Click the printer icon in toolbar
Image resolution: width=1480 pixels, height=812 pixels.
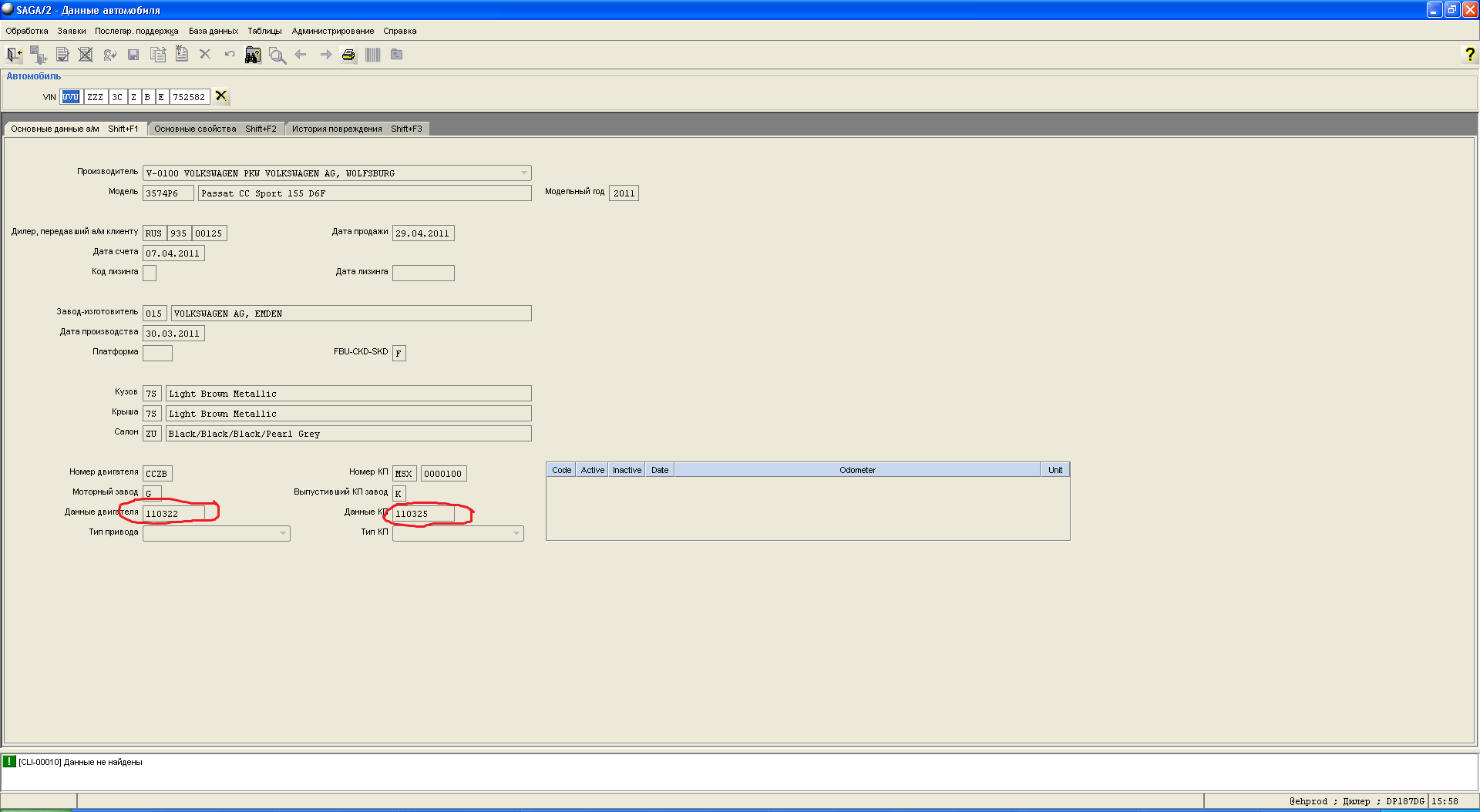pos(348,55)
